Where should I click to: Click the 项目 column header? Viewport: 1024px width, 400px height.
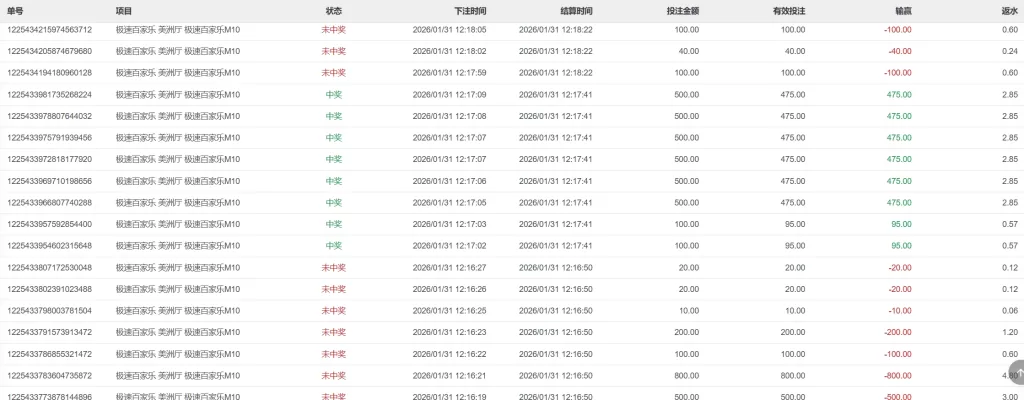tap(124, 10)
